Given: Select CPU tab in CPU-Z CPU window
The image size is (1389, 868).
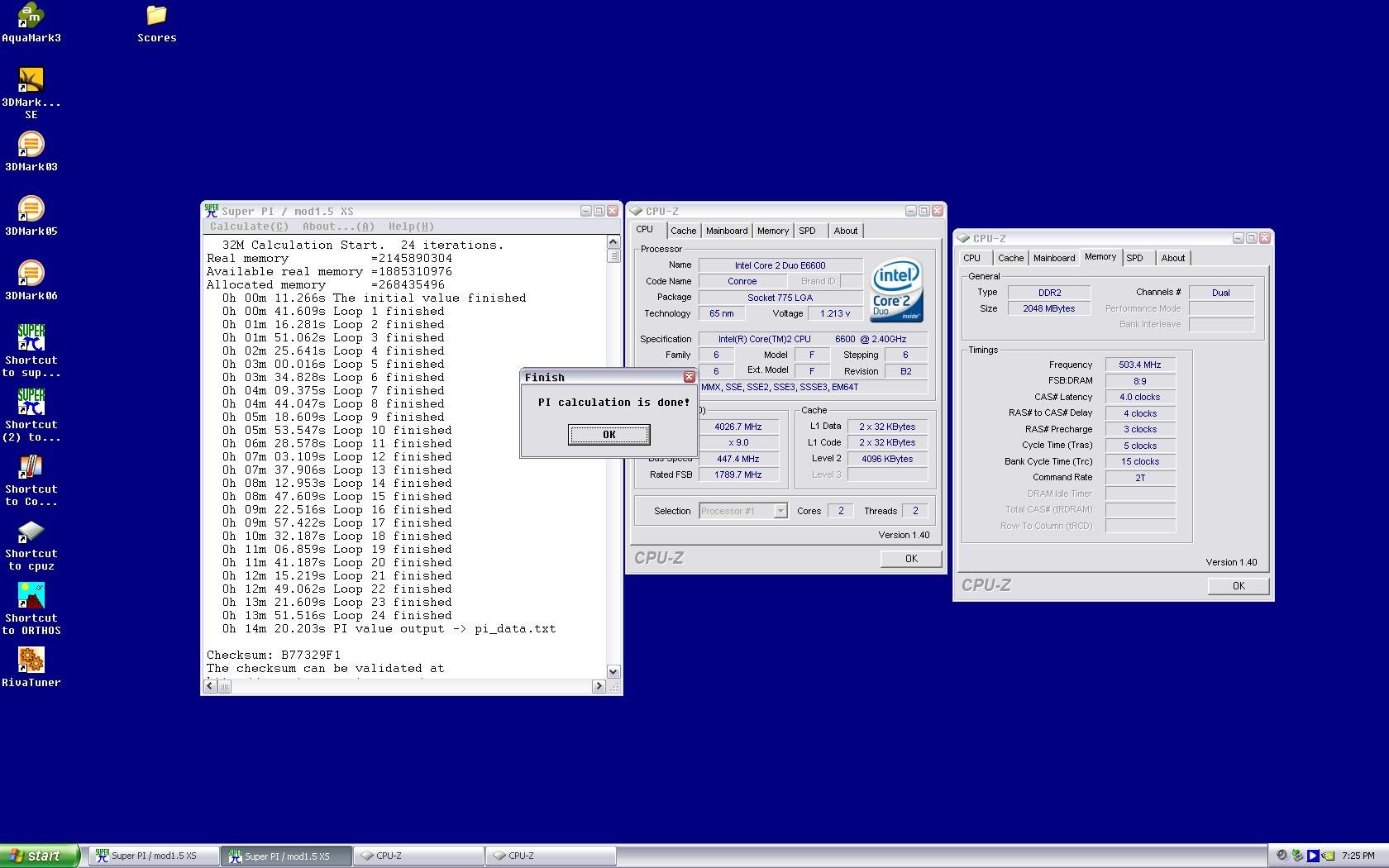Looking at the screenshot, I should 645,230.
